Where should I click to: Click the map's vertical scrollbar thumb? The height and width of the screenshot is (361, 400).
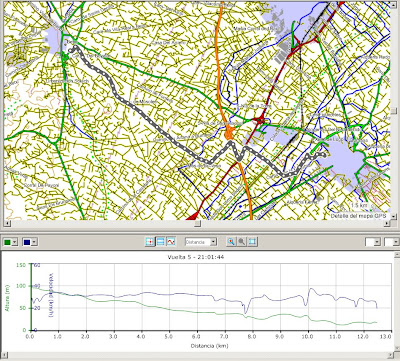(395, 111)
